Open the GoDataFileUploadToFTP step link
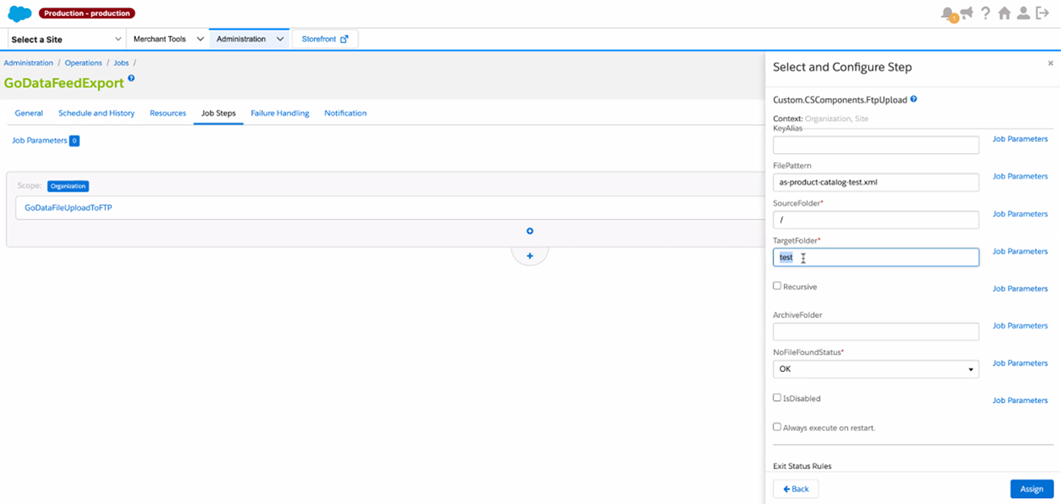1061x504 pixels. click(68, 208)
